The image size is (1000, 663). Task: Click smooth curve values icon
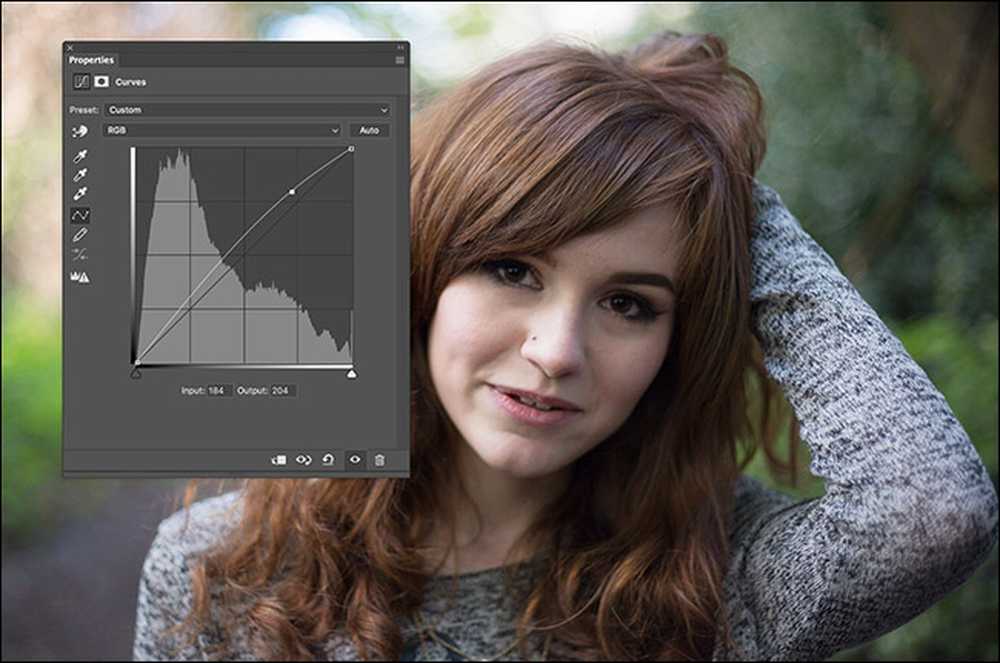pos(80,255)
